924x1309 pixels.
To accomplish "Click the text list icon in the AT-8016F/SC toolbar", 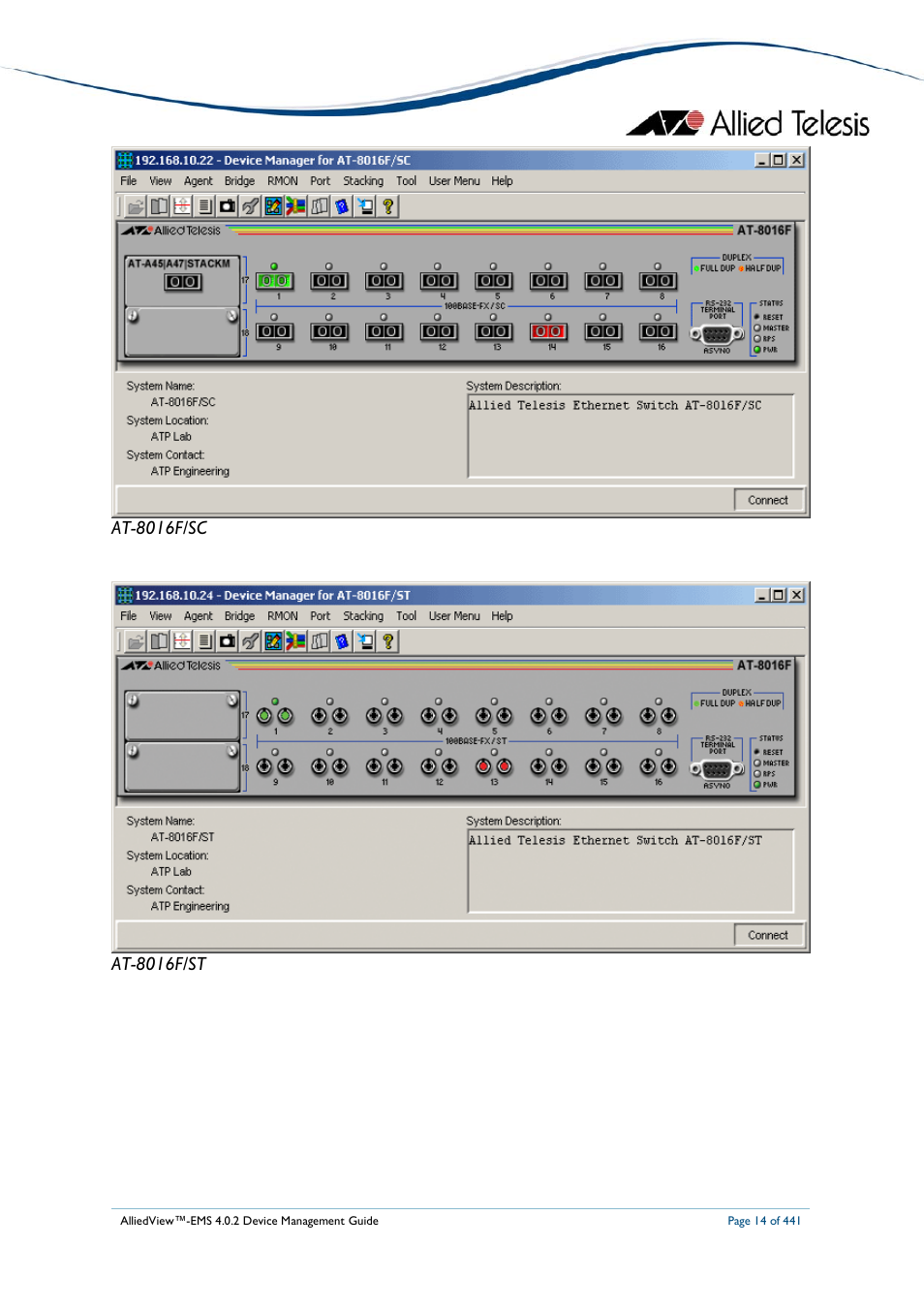I will (x=204, y=206).
